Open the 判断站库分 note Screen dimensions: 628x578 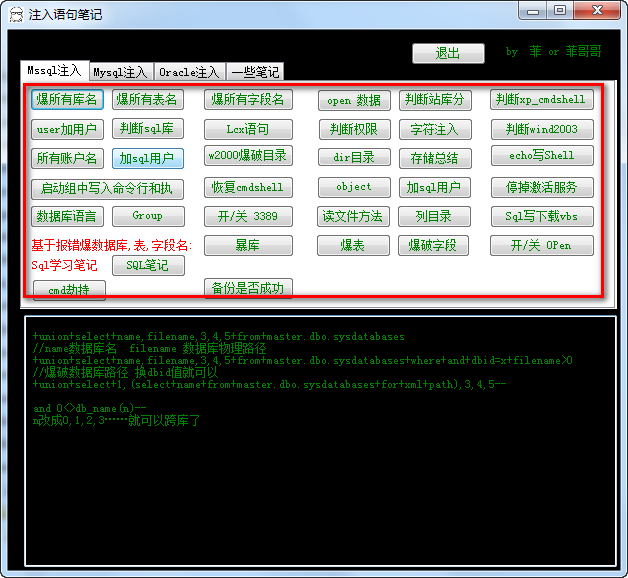coord(435,100)
